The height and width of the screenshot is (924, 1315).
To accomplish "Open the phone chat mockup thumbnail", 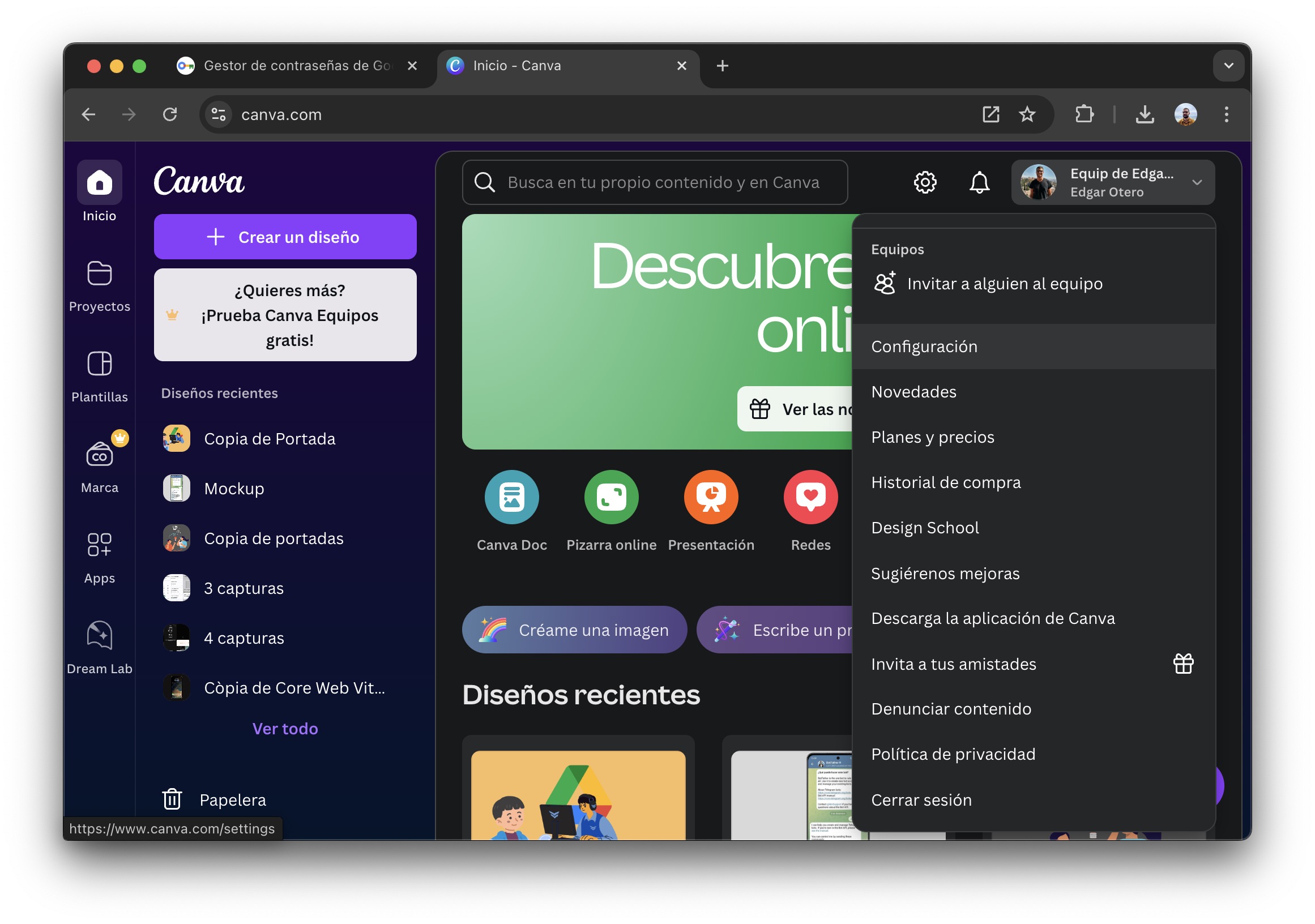I will 793,796.
